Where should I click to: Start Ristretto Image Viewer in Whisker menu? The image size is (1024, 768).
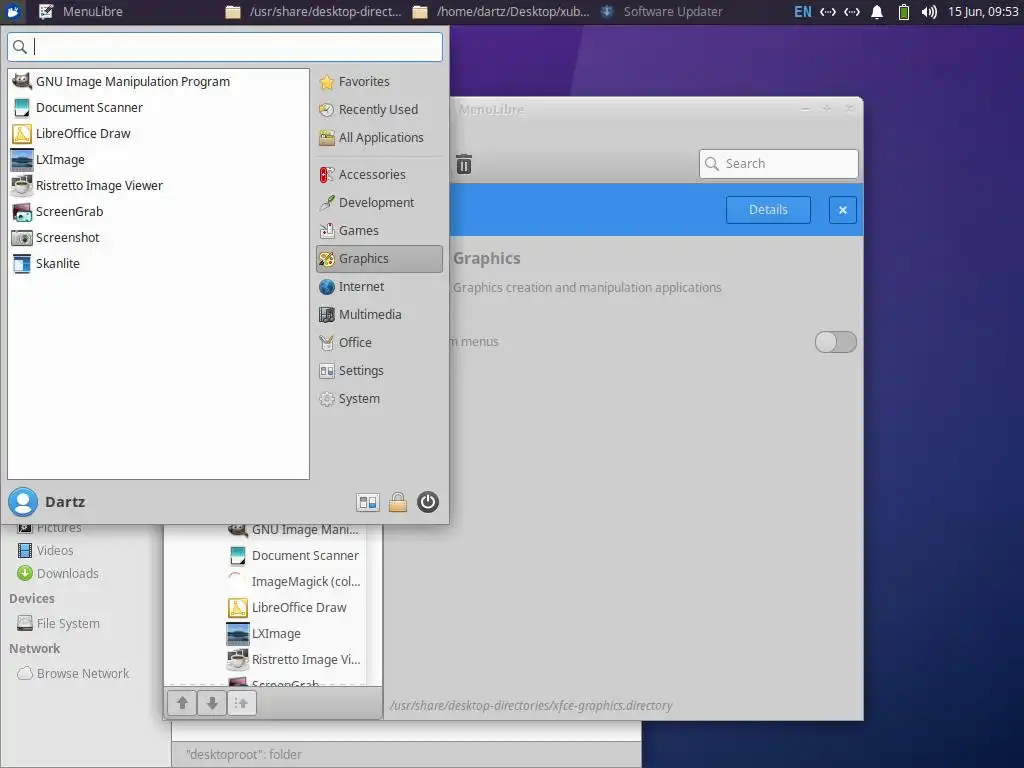coord(158,185)
